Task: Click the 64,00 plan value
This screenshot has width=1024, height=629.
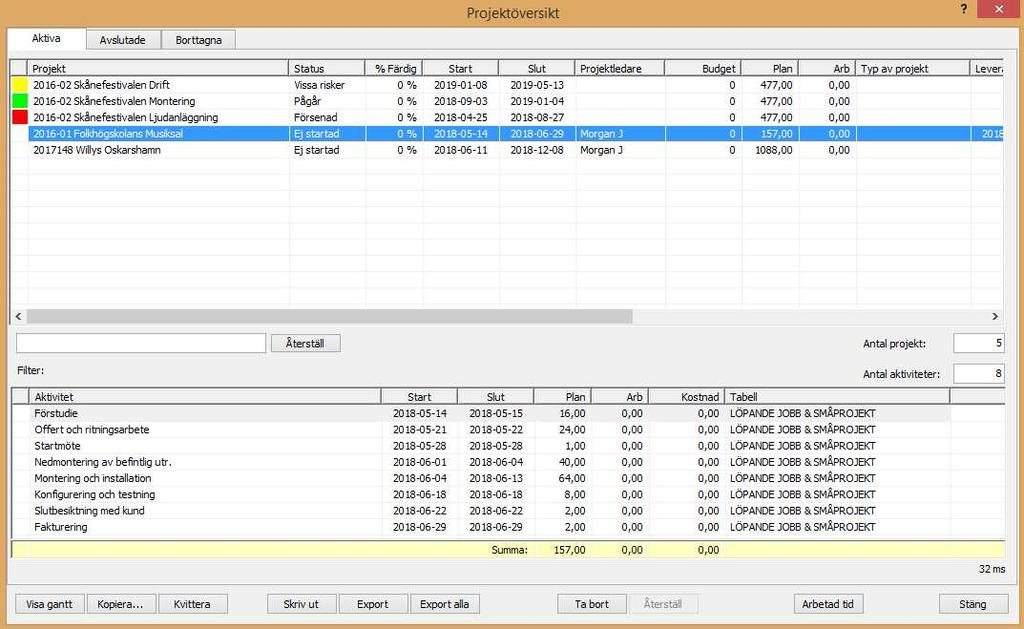Action: (572, 478)
